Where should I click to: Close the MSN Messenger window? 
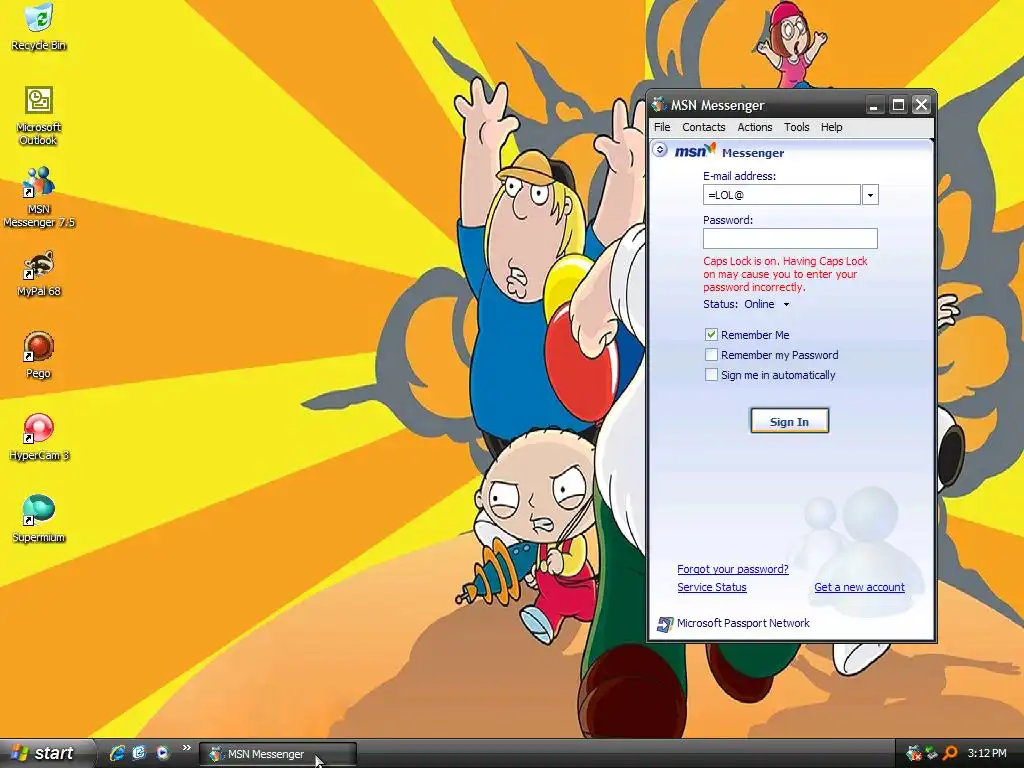(921, 104)
